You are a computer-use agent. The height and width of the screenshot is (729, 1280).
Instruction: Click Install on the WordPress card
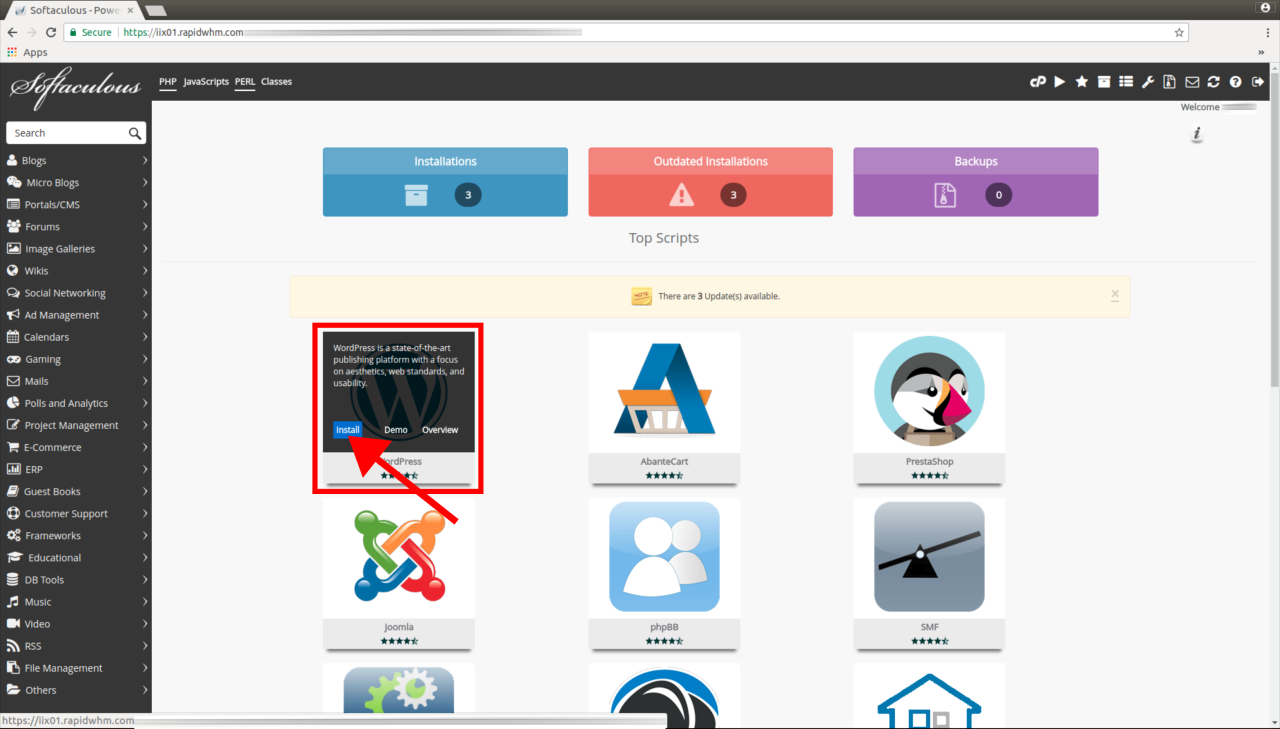pos(347,429)
